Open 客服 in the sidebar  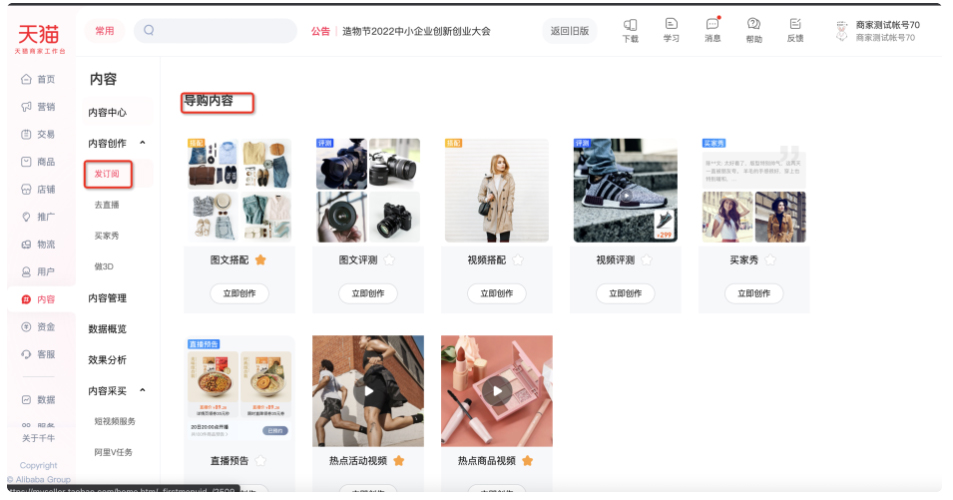pos(38,354)
